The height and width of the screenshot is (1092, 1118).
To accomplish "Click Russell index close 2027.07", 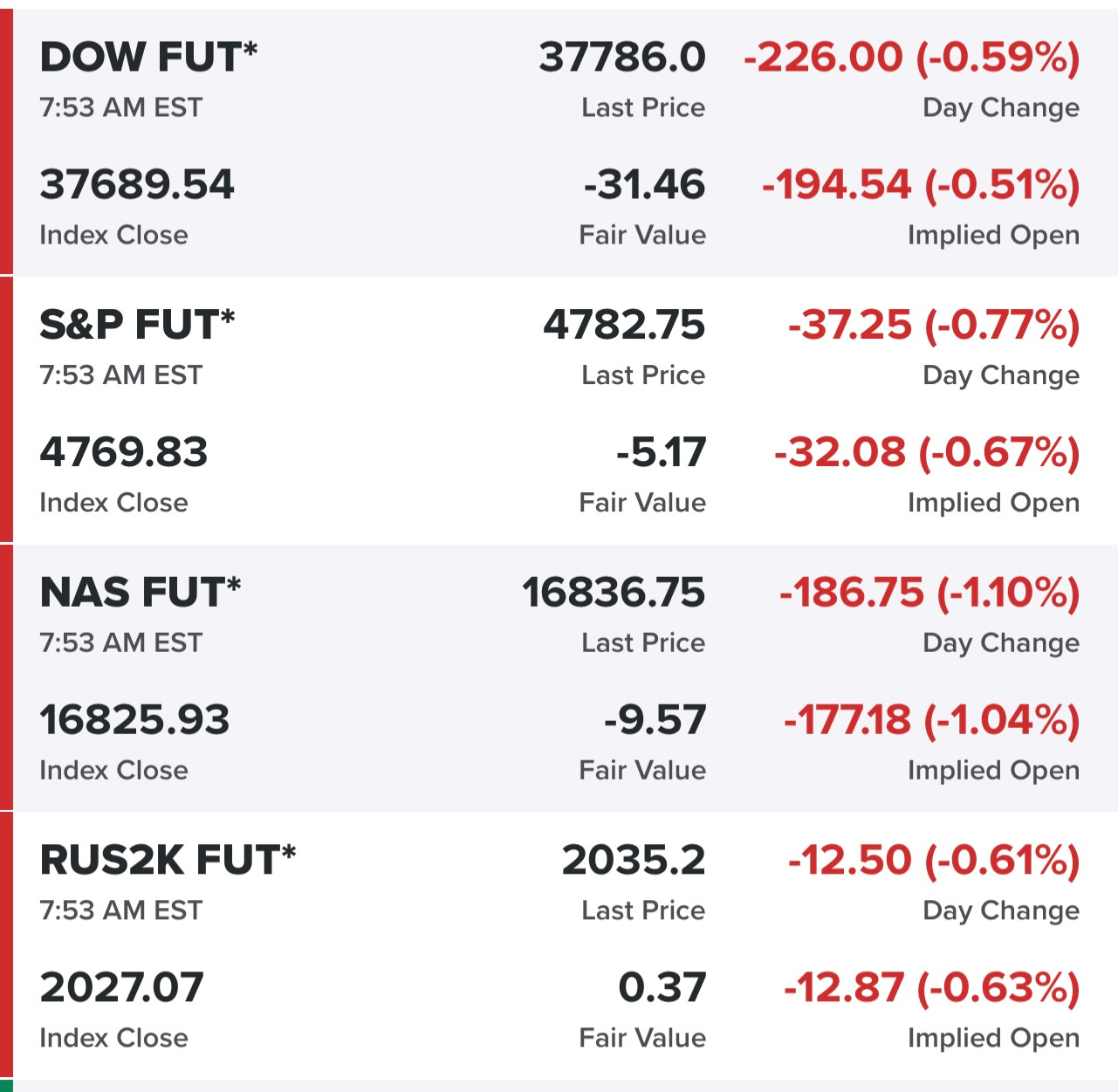I will (122, 987).
